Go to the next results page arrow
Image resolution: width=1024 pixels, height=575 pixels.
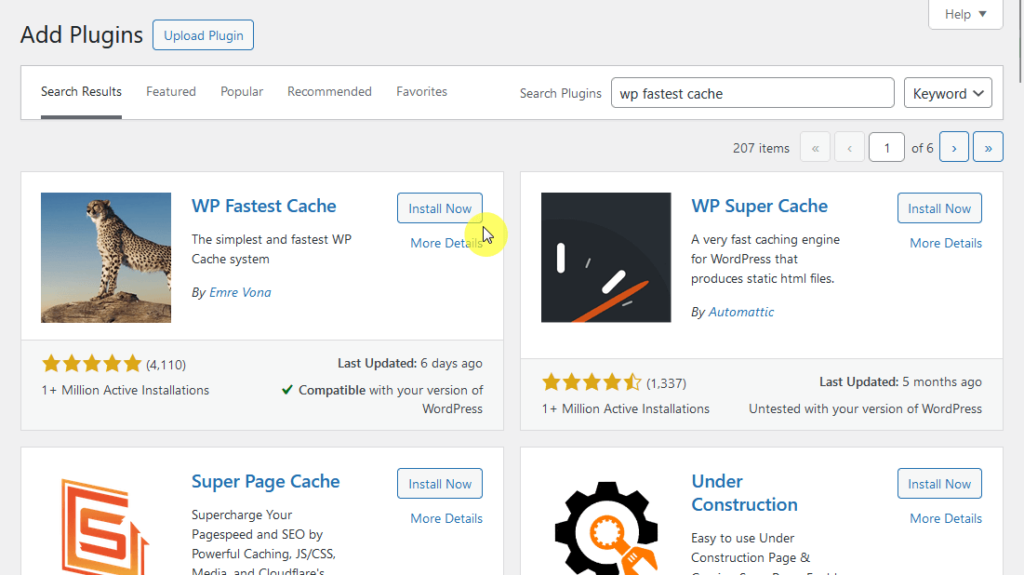pos(953,148)
